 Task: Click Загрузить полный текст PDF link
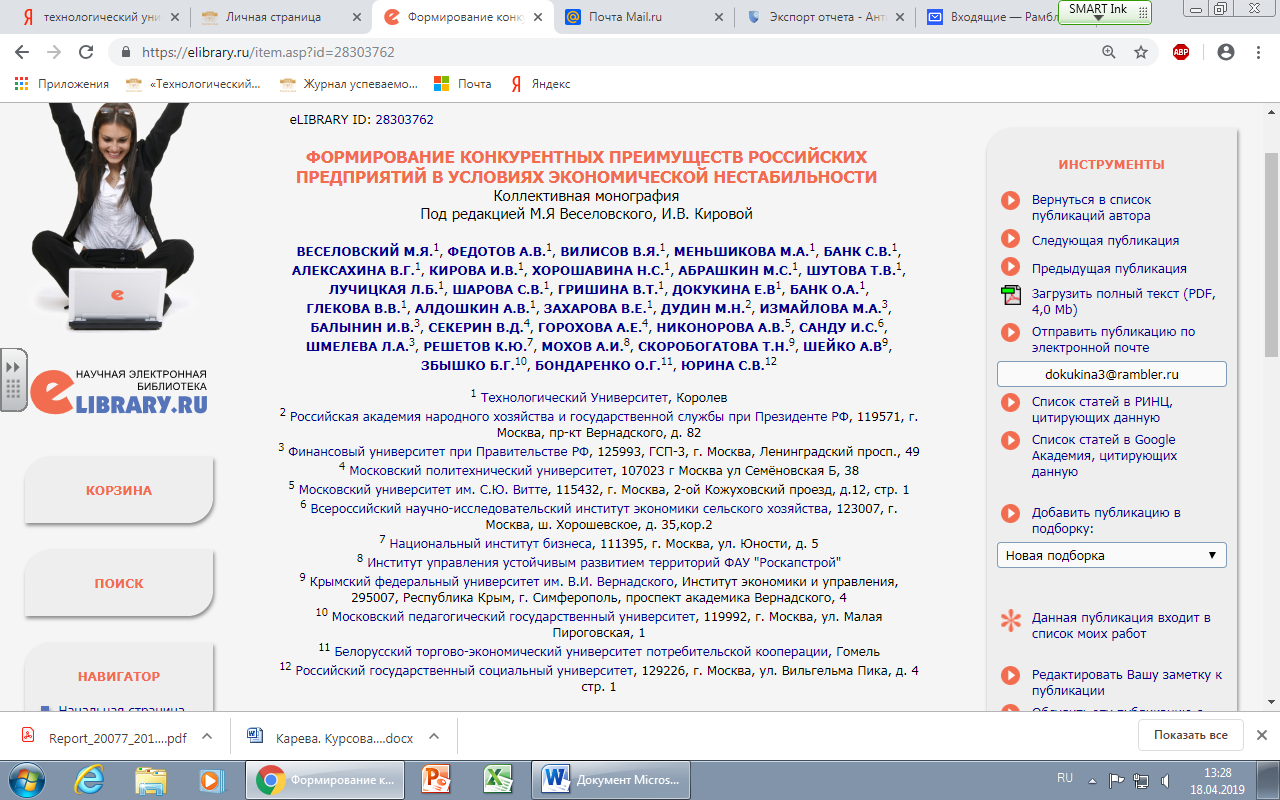pyautogui.click(x=1124, y=302)
